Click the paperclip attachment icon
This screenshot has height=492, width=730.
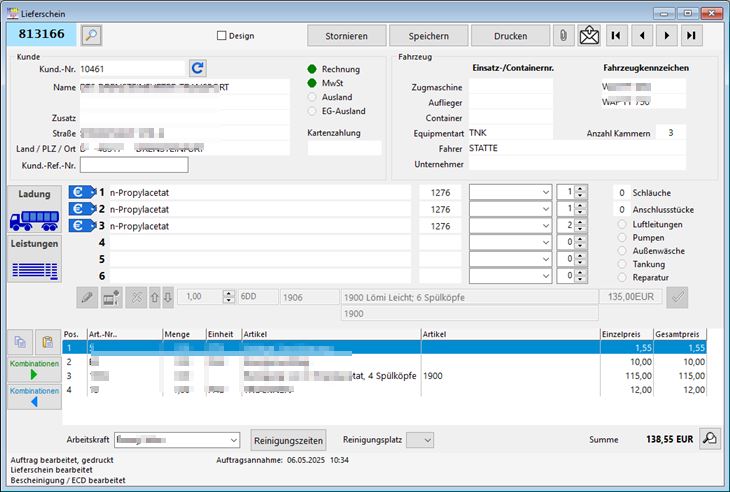565,36
